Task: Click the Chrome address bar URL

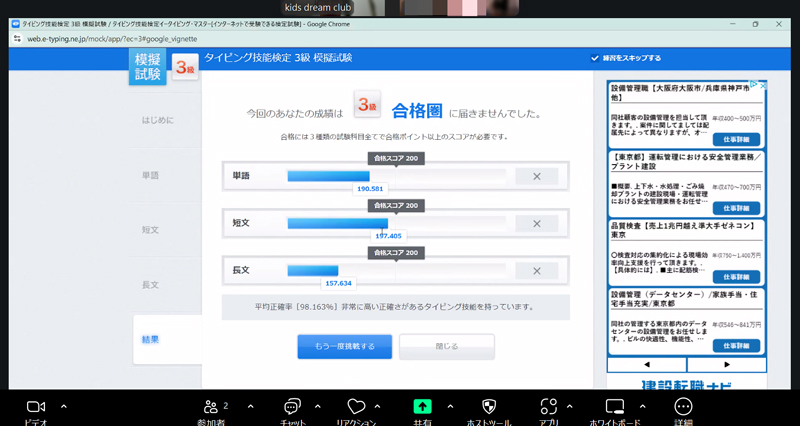Action: pyautogui.click(x=112, y=39)
